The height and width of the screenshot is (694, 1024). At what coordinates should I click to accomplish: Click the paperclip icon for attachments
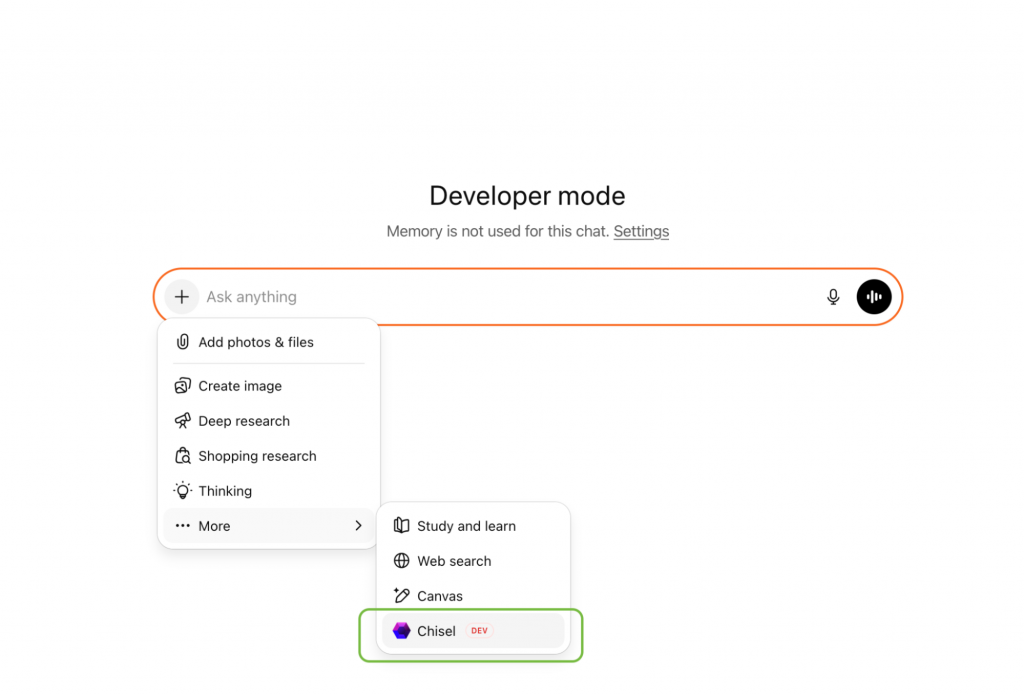(182, 342)
